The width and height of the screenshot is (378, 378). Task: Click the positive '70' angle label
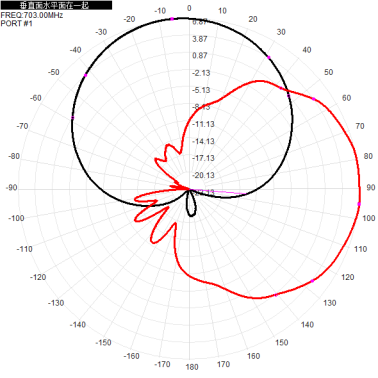(x=360, y=126)
